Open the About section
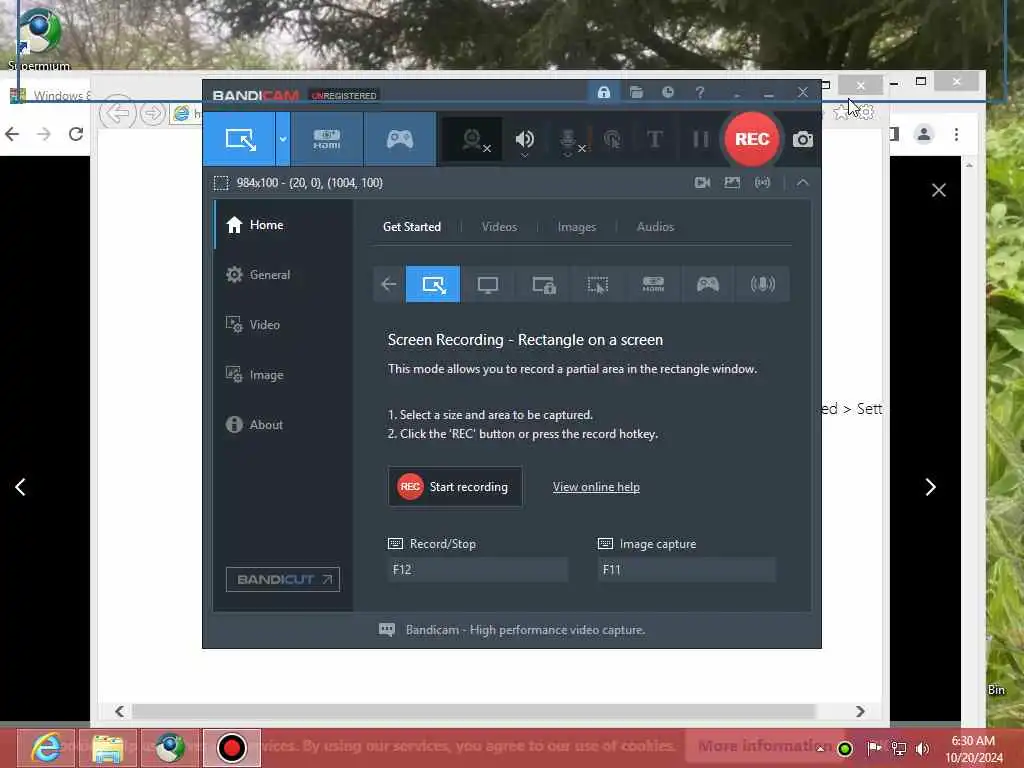Image resolution: width=1024 pixels, height=768 pixels. tap(283, 424)
